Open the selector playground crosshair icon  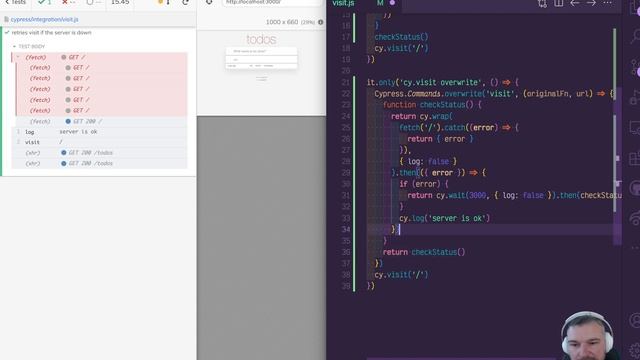coord(209,2)
